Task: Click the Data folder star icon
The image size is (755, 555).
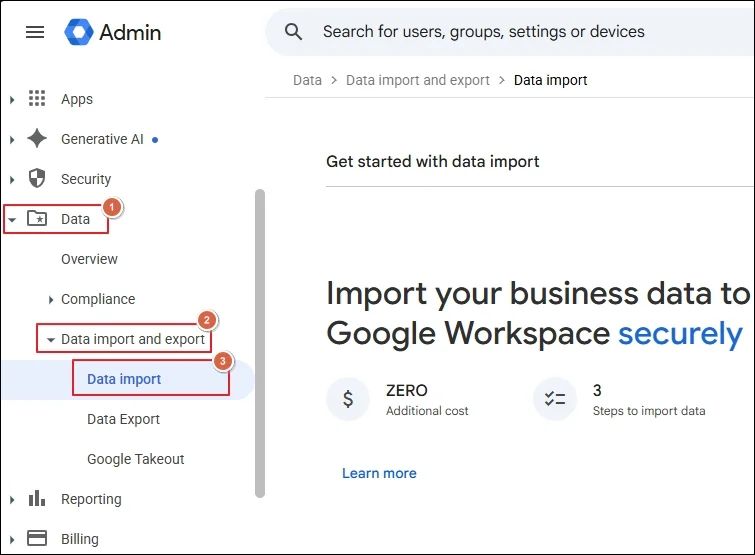Action: [x=37, y=219]
